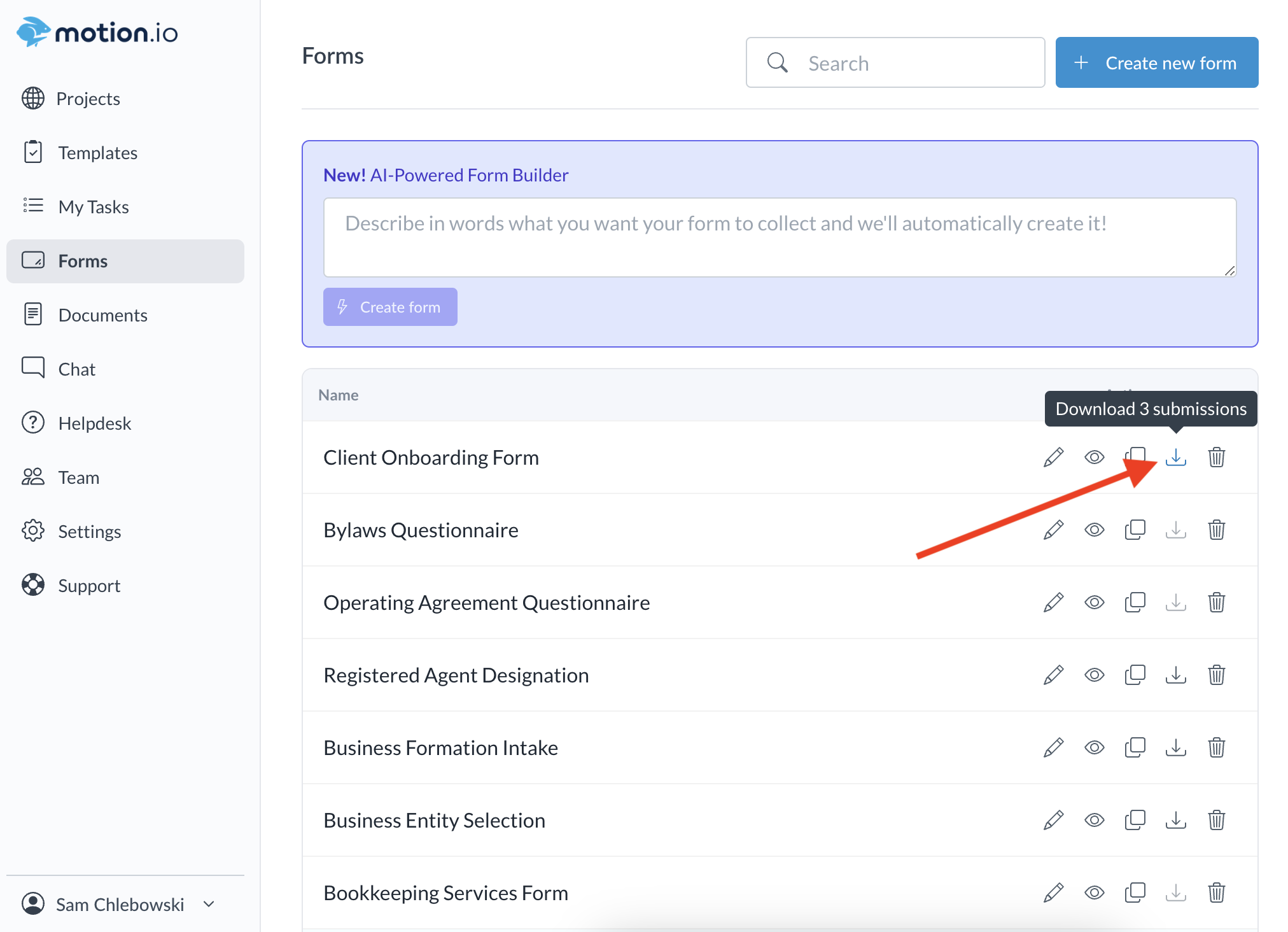
Task: Click the AI form description text area
Action: (779, 237)
